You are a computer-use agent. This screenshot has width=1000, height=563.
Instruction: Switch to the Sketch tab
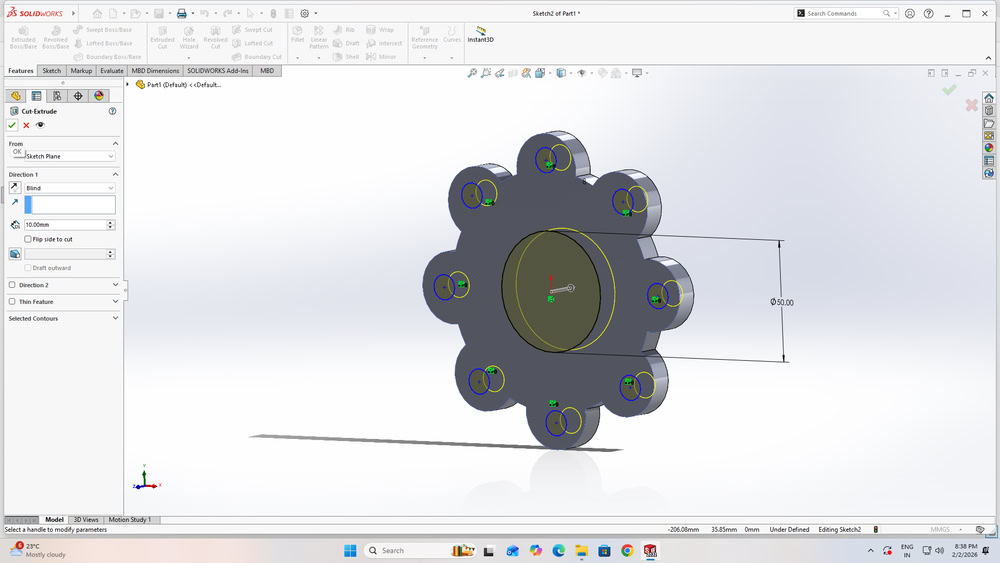click(x=52, y=71)
